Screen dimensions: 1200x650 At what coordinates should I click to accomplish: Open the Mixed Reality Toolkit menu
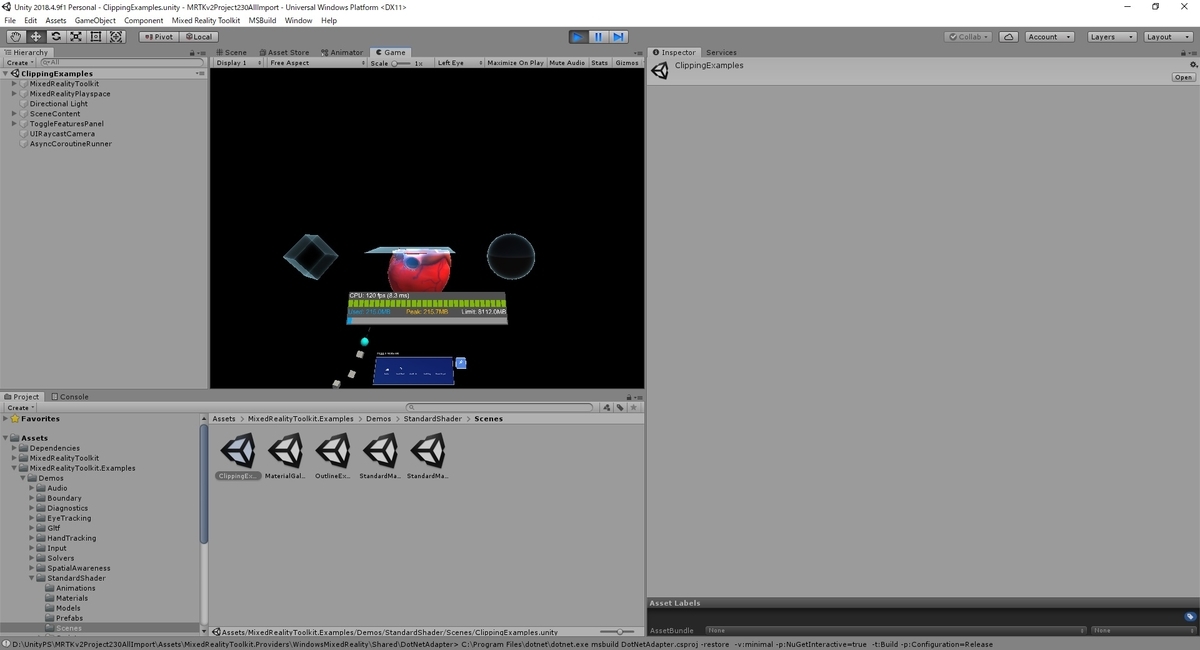click(206, 20)
